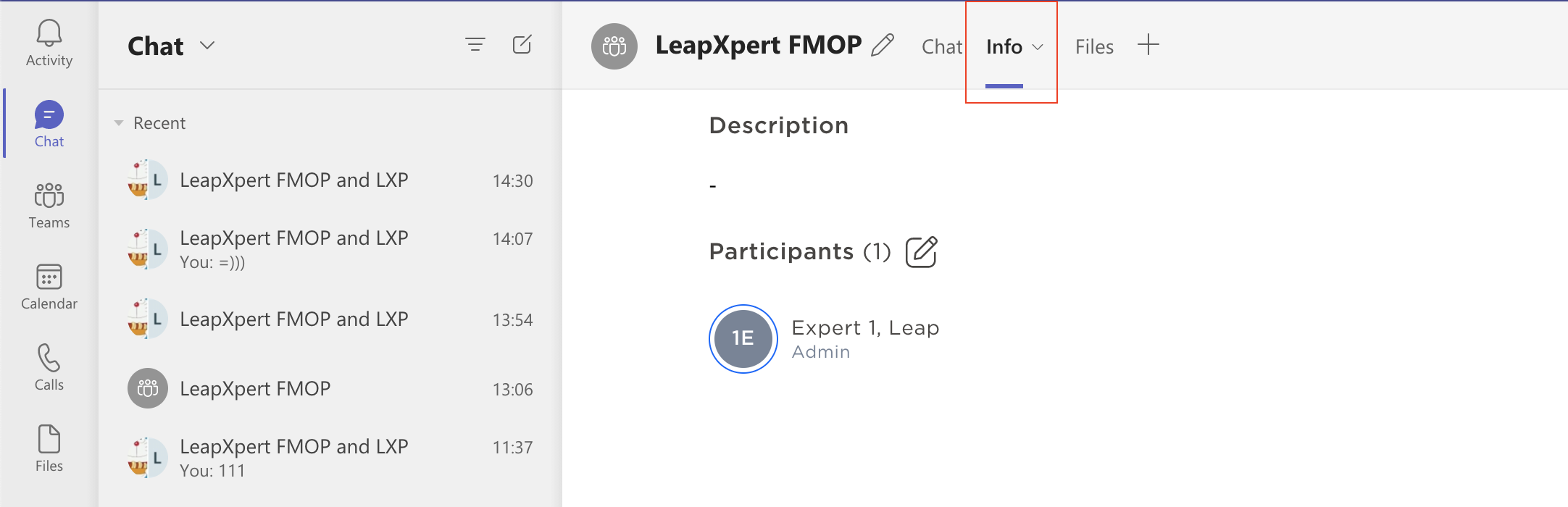Open the Calls section
The height and width of the screenshot is (507, 1568).
[48, 367]
